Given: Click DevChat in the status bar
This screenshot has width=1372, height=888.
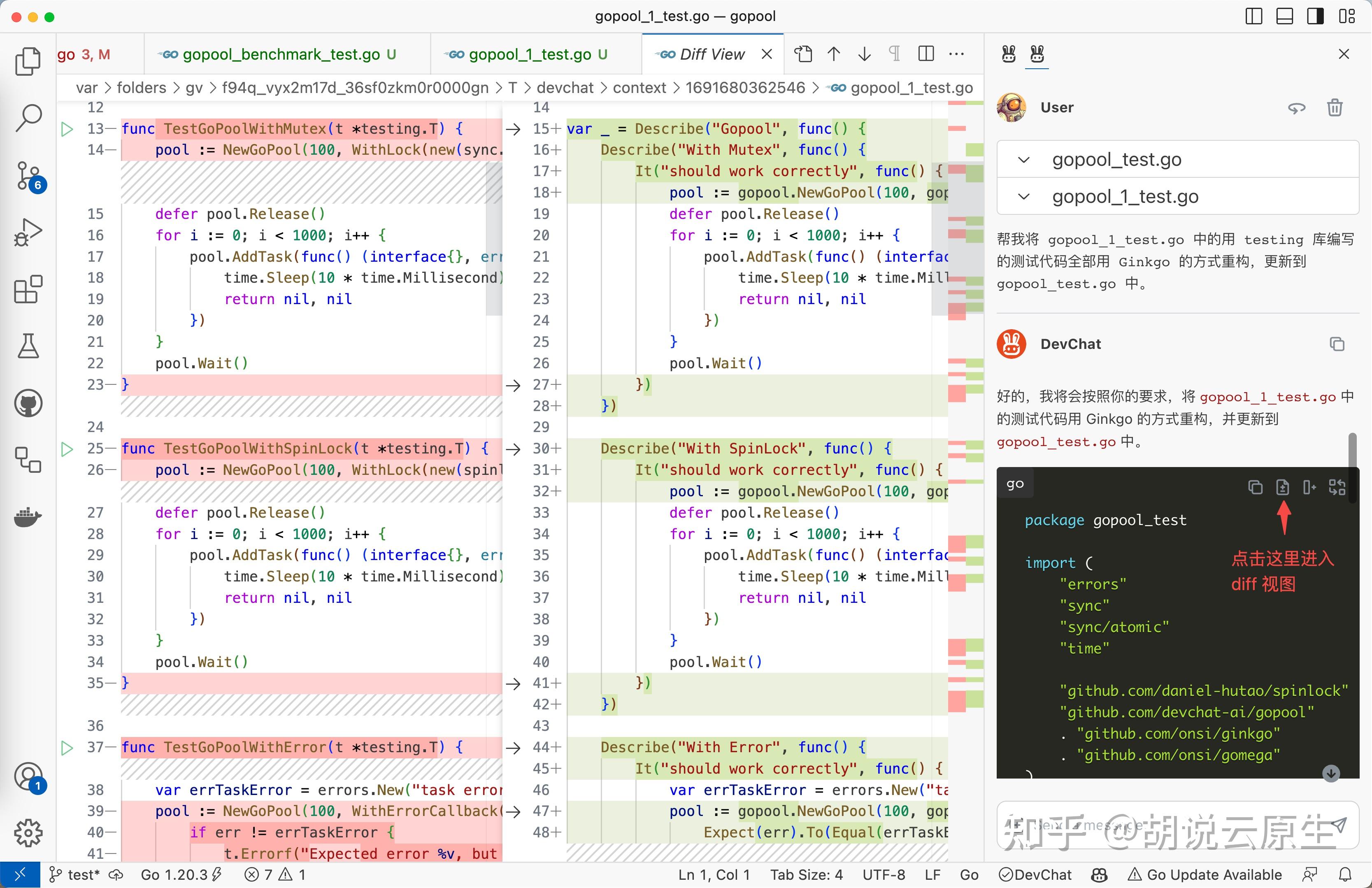Looking at the screenshot, I should [x=1035, y=875].
